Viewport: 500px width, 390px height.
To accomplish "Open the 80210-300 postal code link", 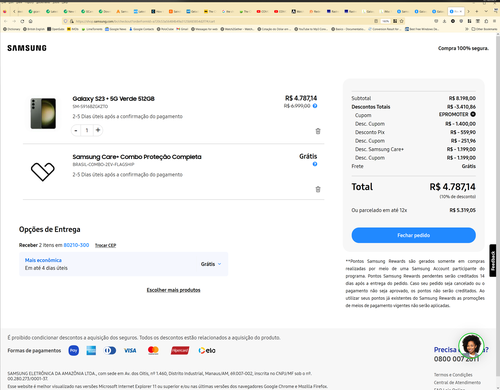I will (76, 245).
